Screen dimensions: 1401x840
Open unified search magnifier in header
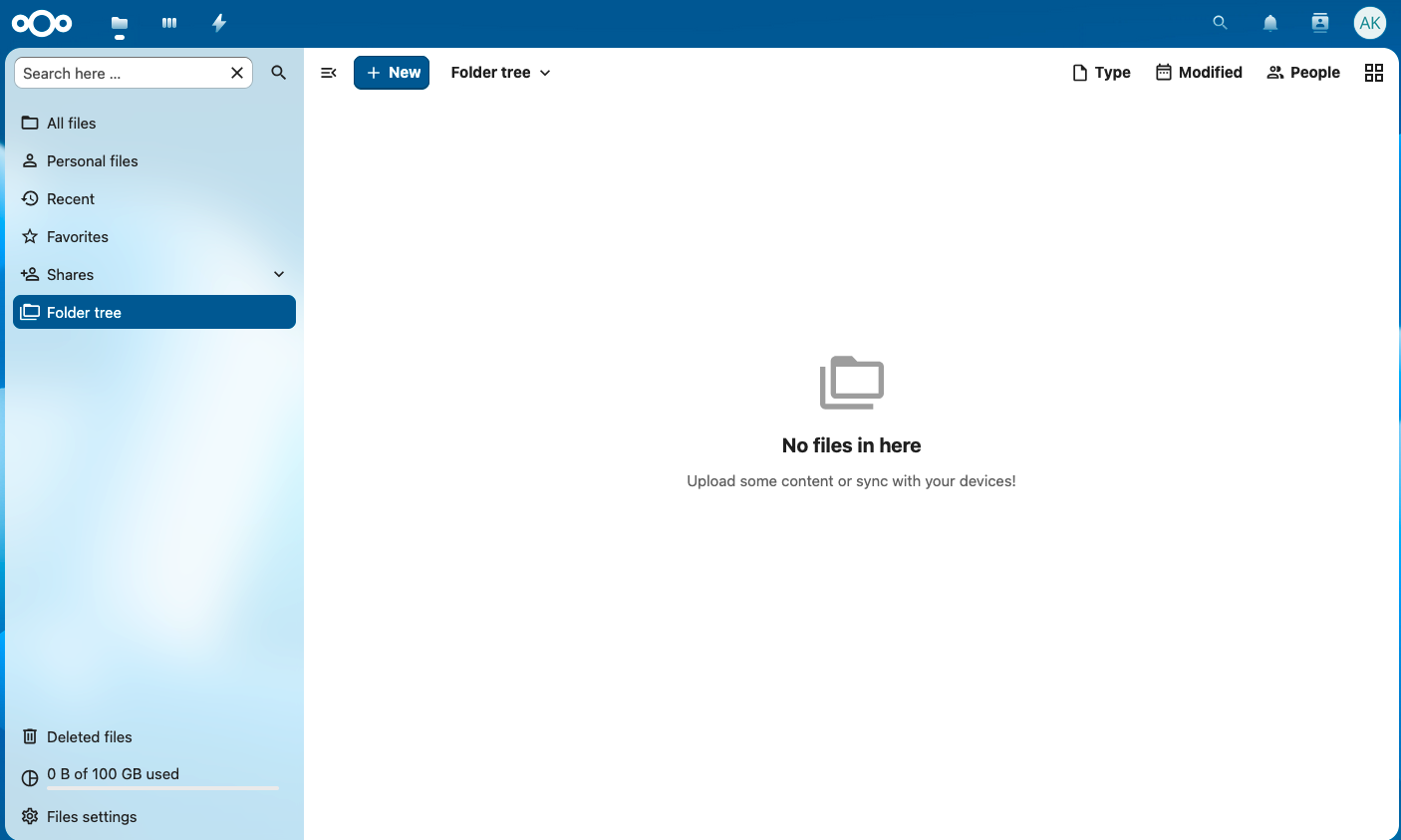[x=1220, y=23]
